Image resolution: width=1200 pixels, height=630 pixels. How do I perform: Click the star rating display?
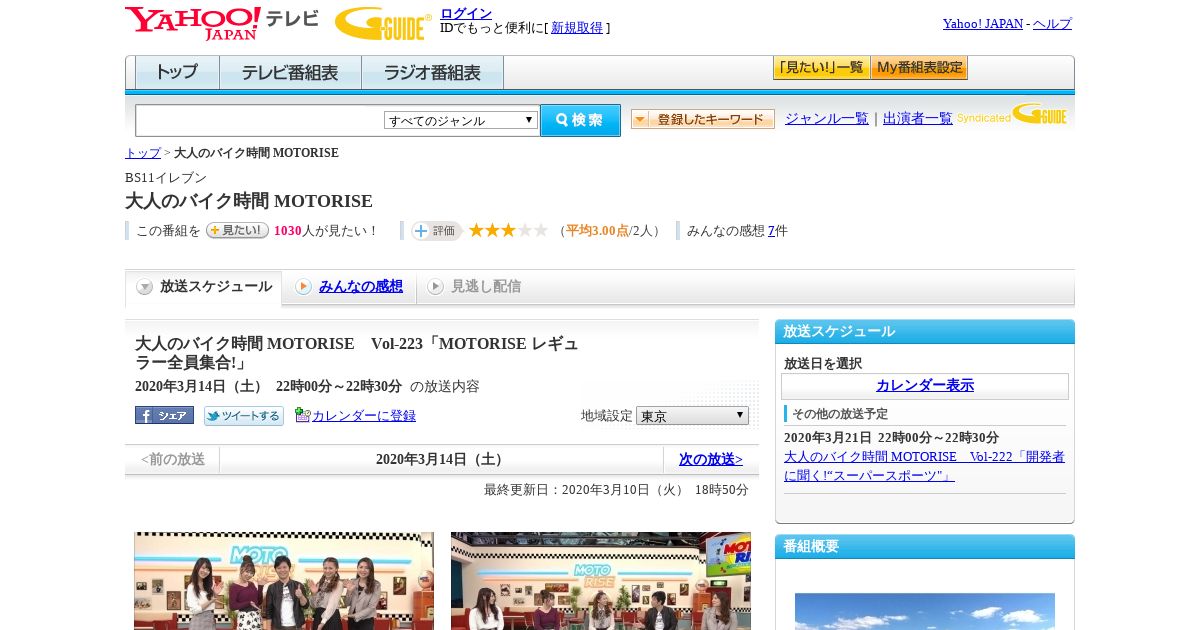pyautogui.click(x=508, y=230)
